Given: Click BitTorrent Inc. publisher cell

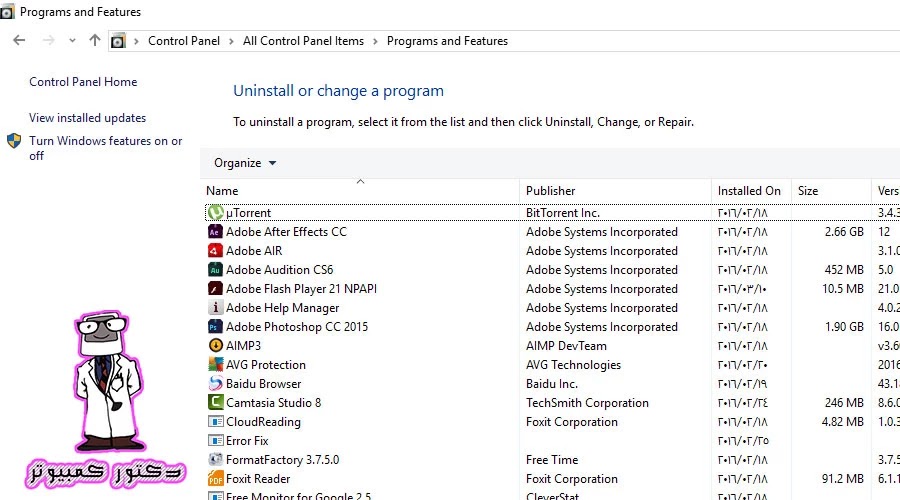Looking at the screenshot, I should click(x=562, y=213).
